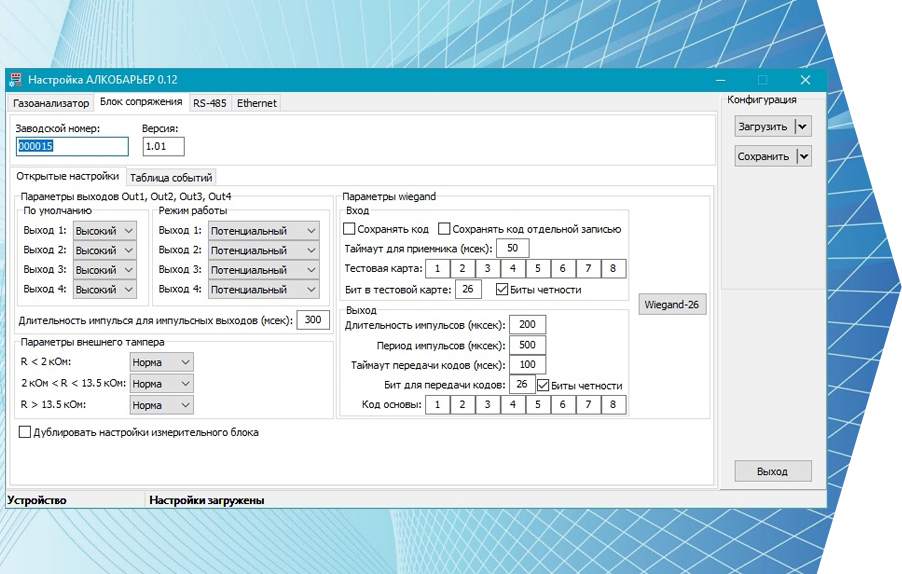Open the Ethernet tab
The image size is (902, 574).
(x=257, y=103)
